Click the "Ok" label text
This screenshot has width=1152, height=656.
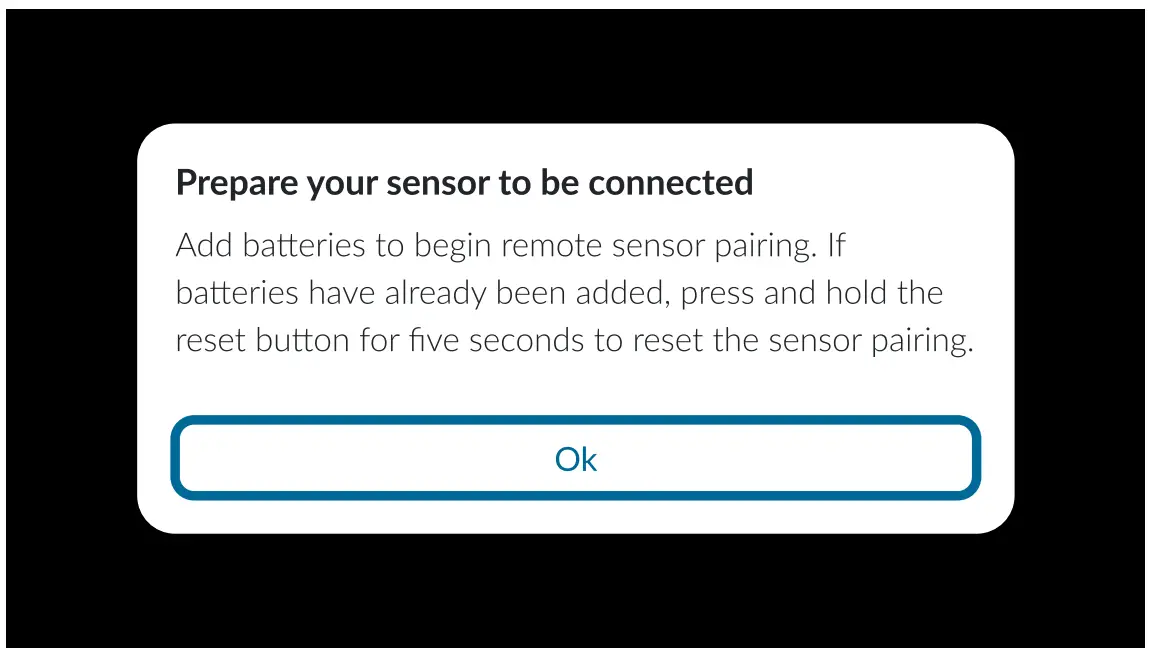coord(576,459)
